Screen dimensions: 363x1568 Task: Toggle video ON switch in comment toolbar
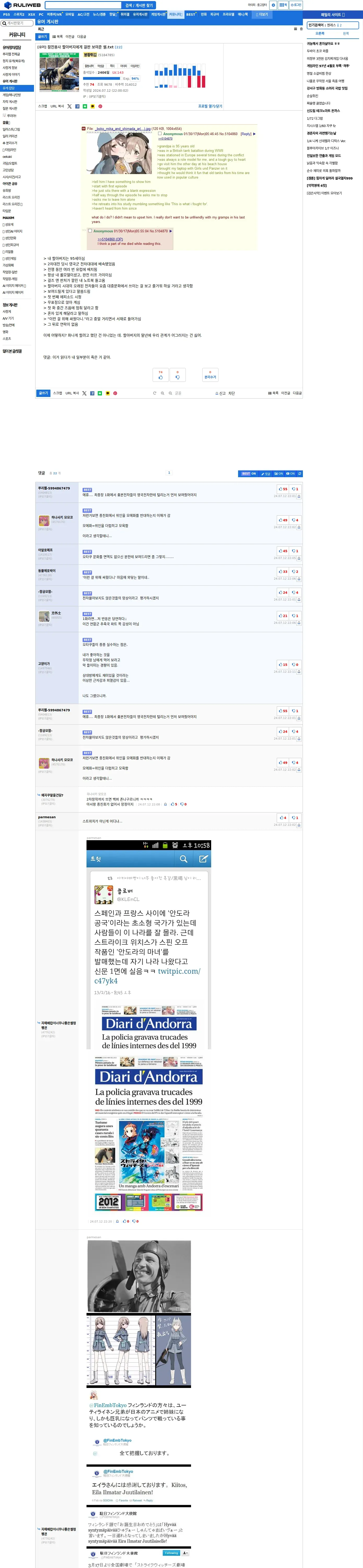tap(291, 474)
